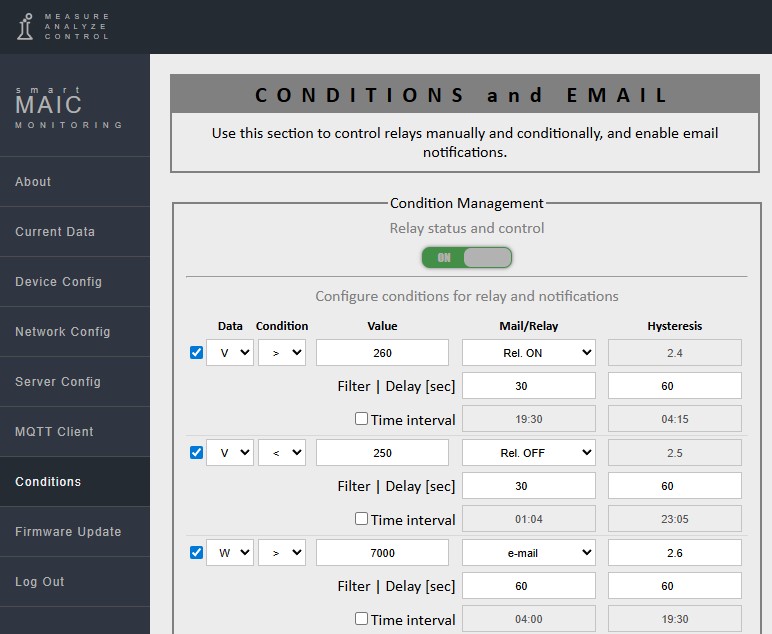Click Filter field 30 in Rel. ON condition

click(x=529, y=385)
